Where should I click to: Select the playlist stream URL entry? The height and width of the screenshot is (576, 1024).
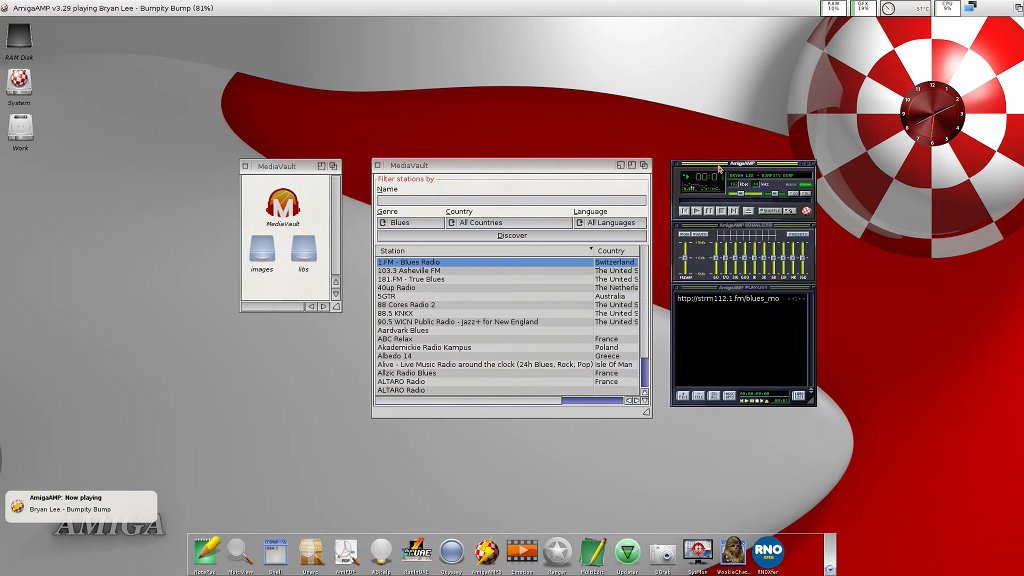click(x=741, y=298)
